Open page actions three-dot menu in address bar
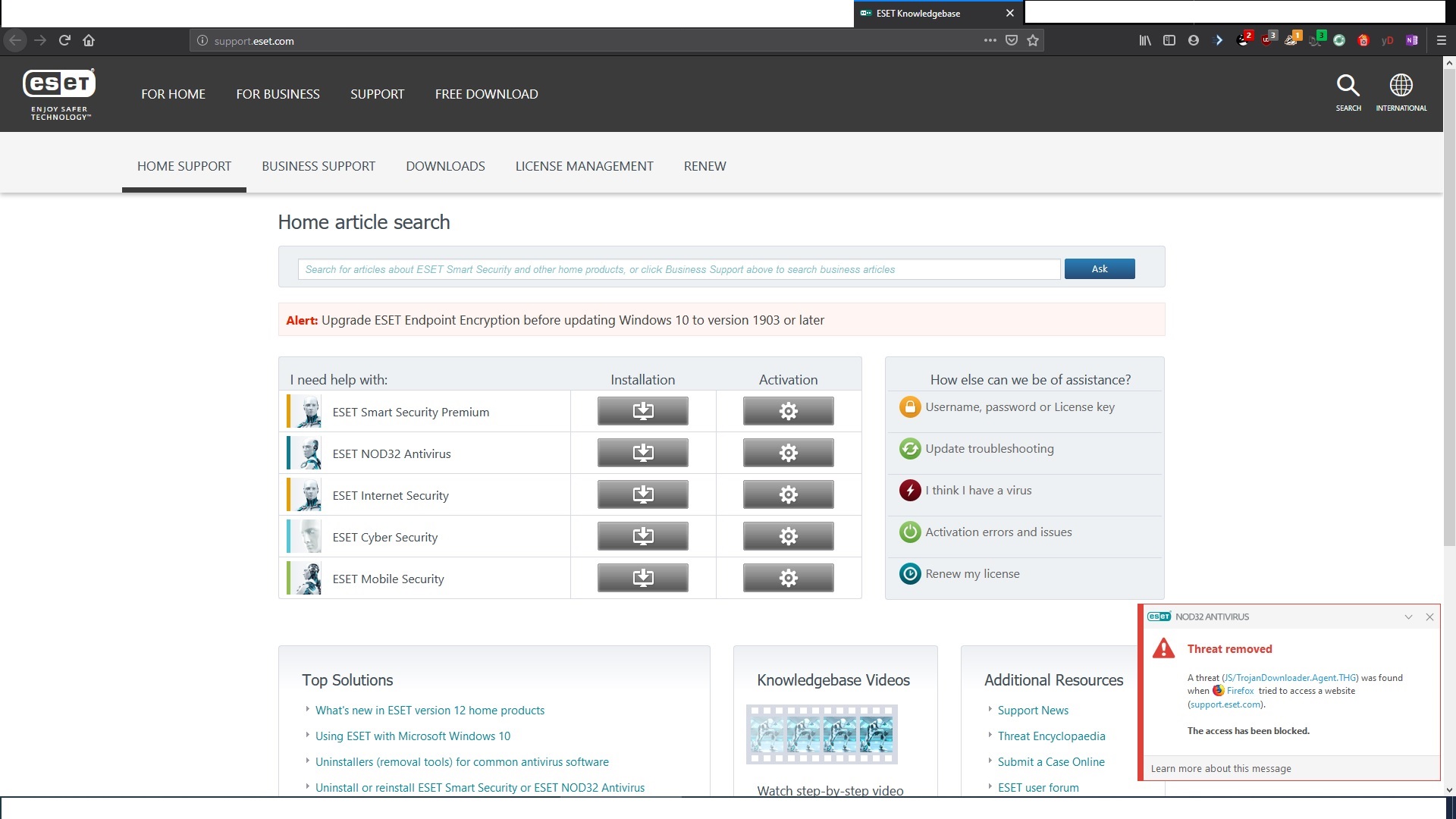The image size is (1456, 819). [x=990, y=41]
